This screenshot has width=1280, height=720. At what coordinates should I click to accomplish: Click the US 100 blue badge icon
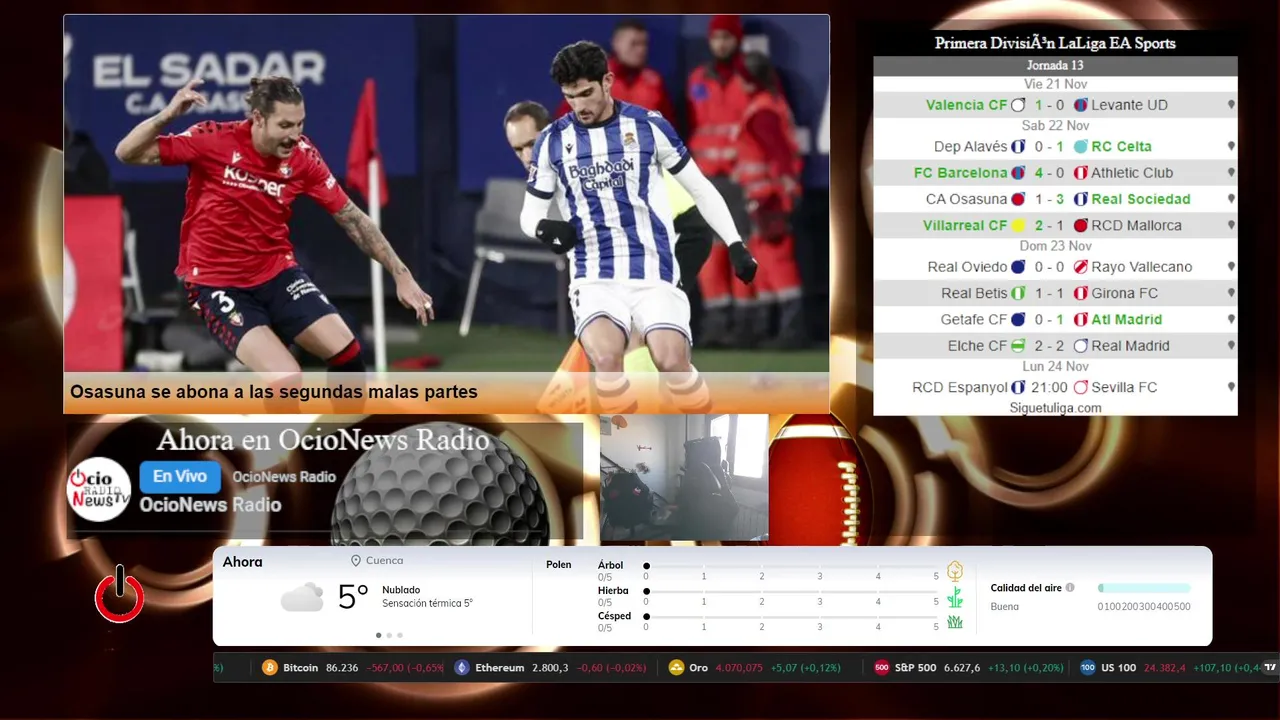click(x=1087, y=668)
